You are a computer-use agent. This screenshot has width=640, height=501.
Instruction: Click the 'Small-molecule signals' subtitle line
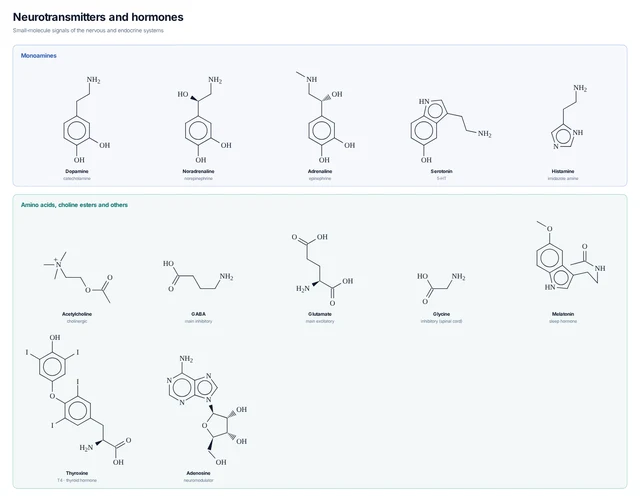(x=88, y=31)
